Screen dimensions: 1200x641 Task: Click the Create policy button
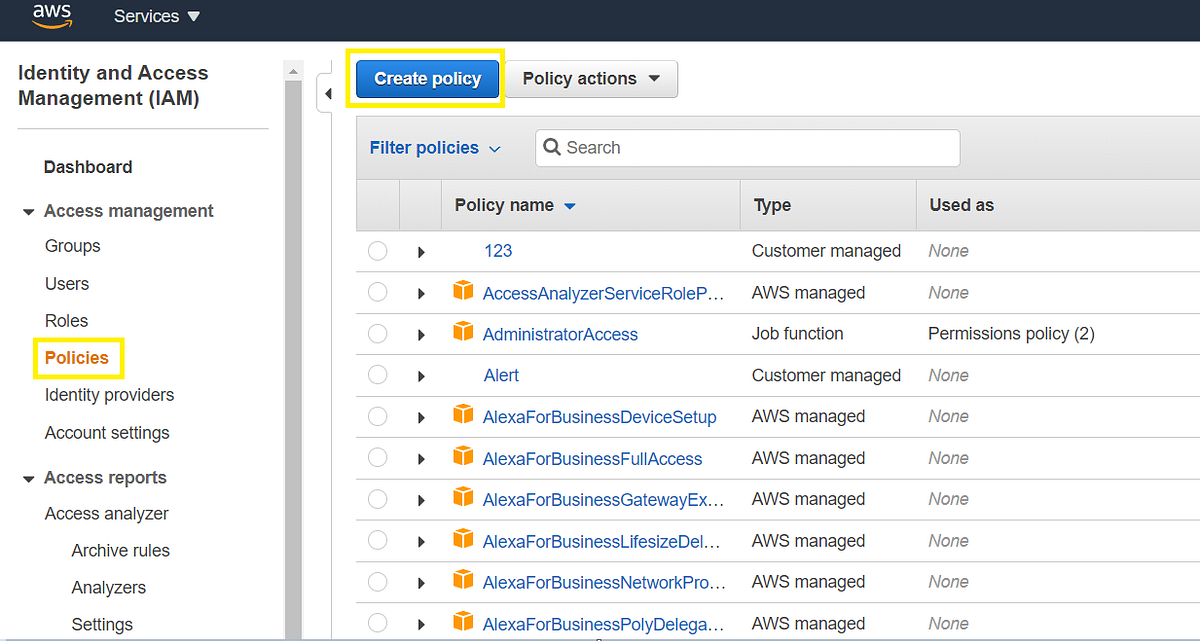coord(426,78)
